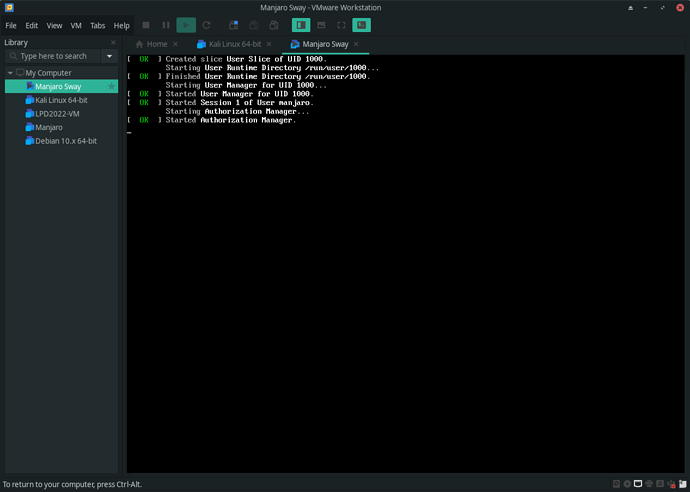This screenshot has height=492, width=690.
Task: Open the Snapshot Manager icon
Action: pos(274,26)
